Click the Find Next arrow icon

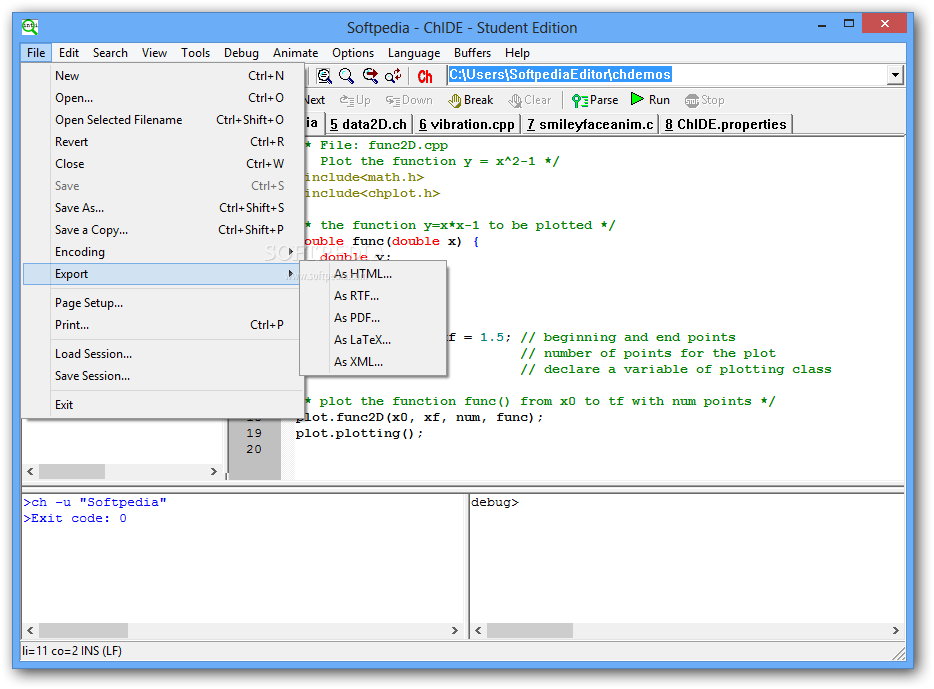tap(370, 76)
